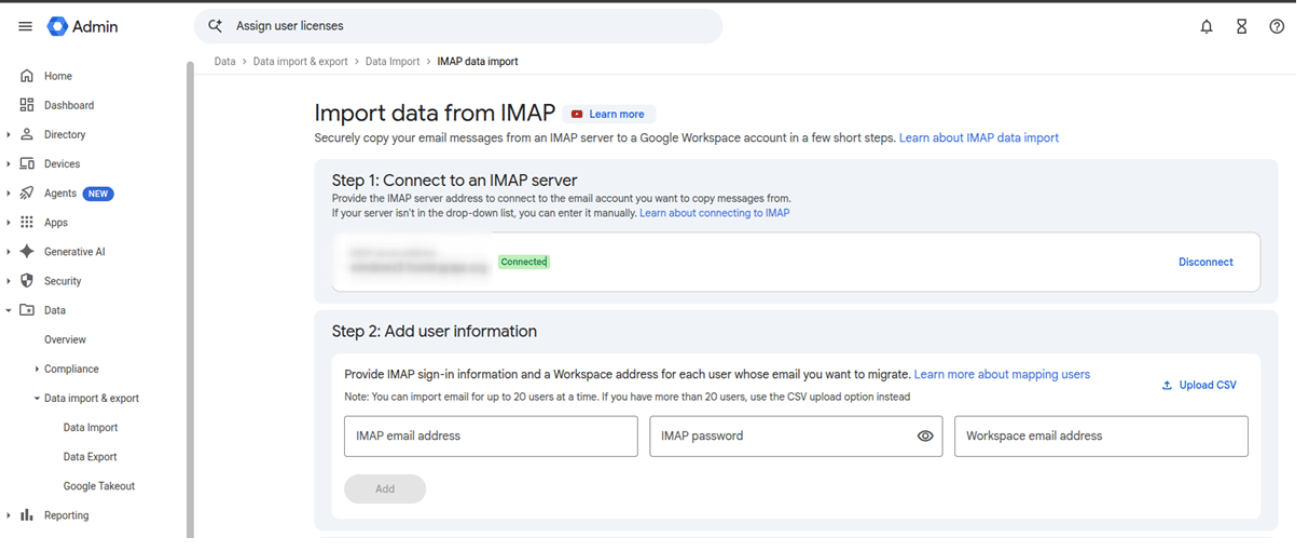Click the Learn more video button

click(608, 114)
